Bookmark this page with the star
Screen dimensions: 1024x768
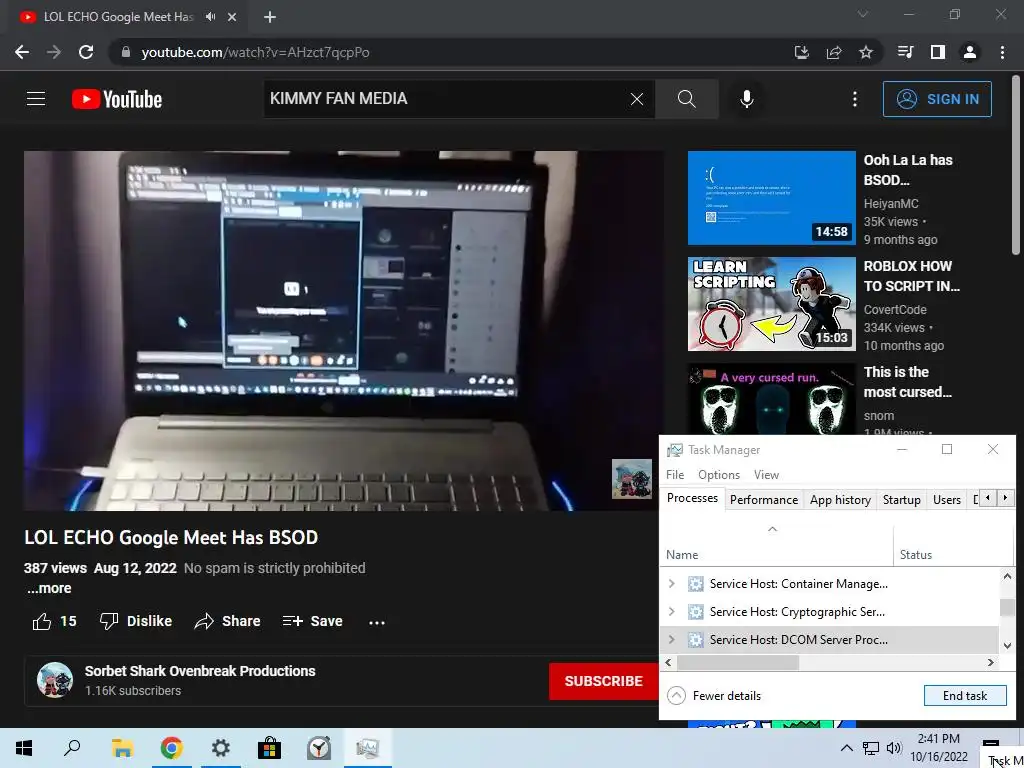[866, 52]
